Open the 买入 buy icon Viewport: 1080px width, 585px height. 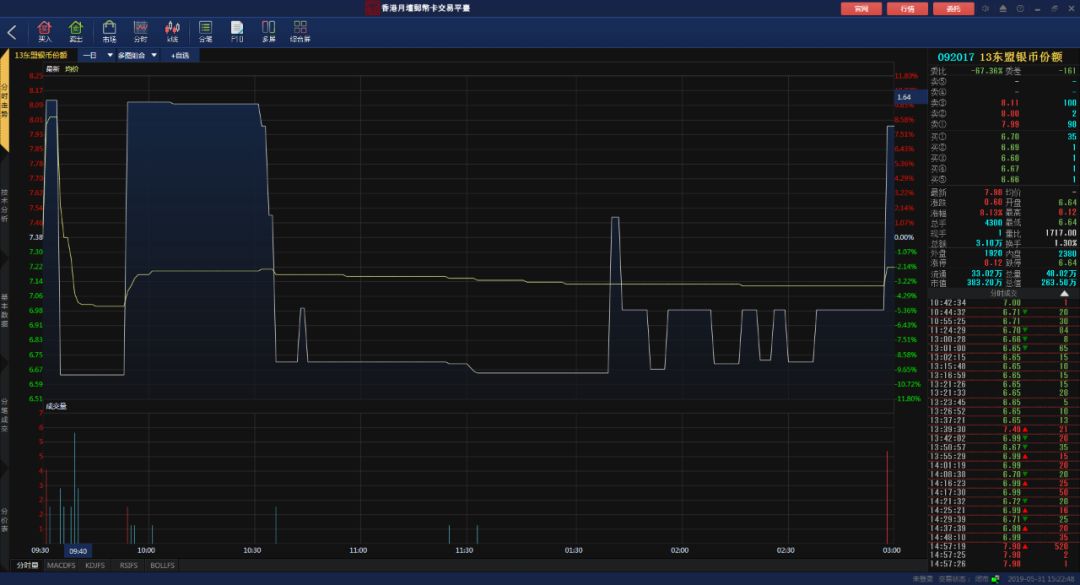(45, 31)
